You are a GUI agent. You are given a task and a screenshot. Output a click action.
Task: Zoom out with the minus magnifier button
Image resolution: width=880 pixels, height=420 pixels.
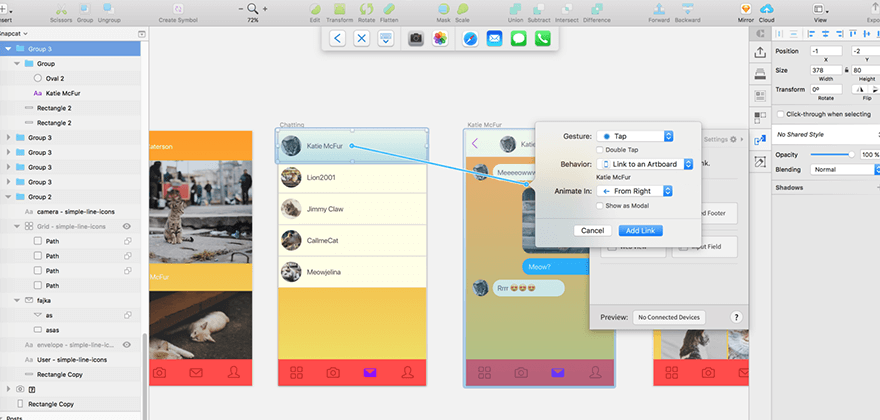(x=241, y=9)
